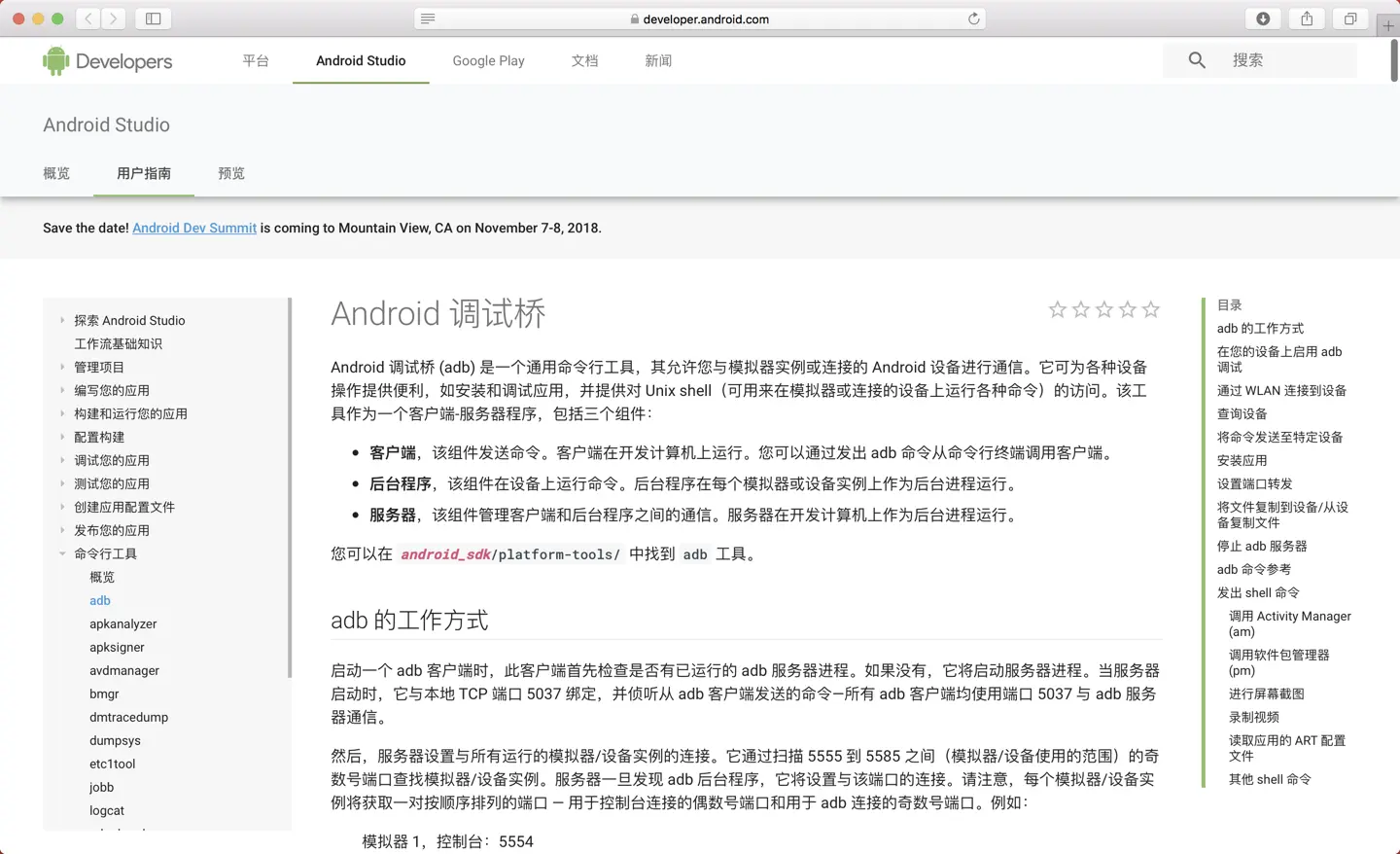Open the 平台 navigation tab
1400x854 pixels.
256,60
